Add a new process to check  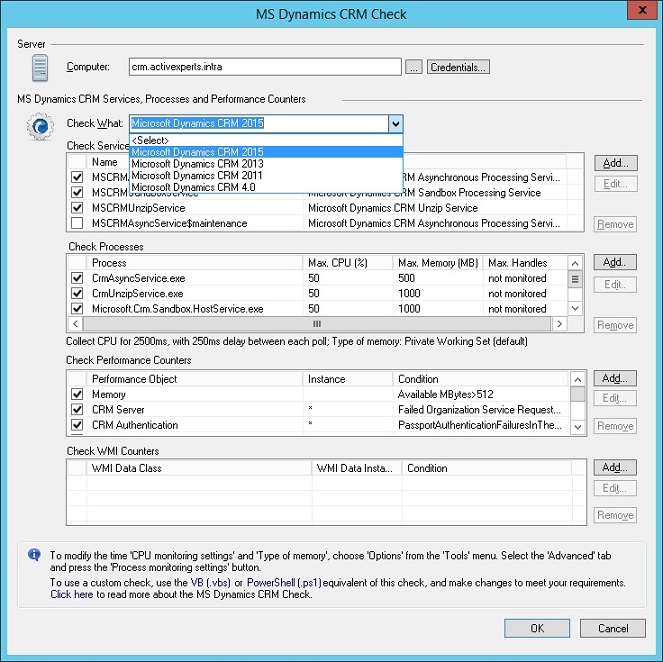coord(615,262)
